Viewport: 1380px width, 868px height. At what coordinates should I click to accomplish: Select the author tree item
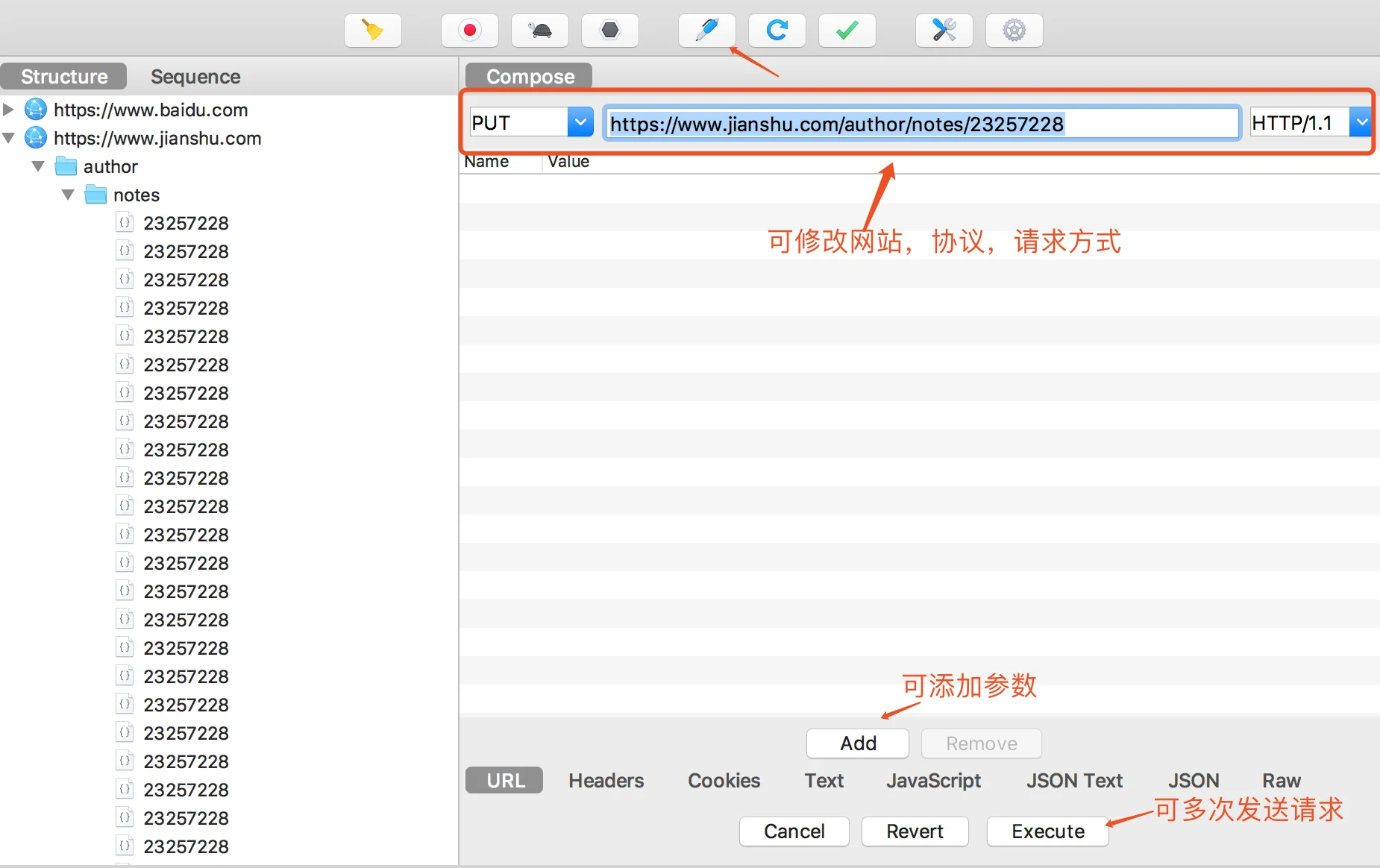(x=110, y=166)
